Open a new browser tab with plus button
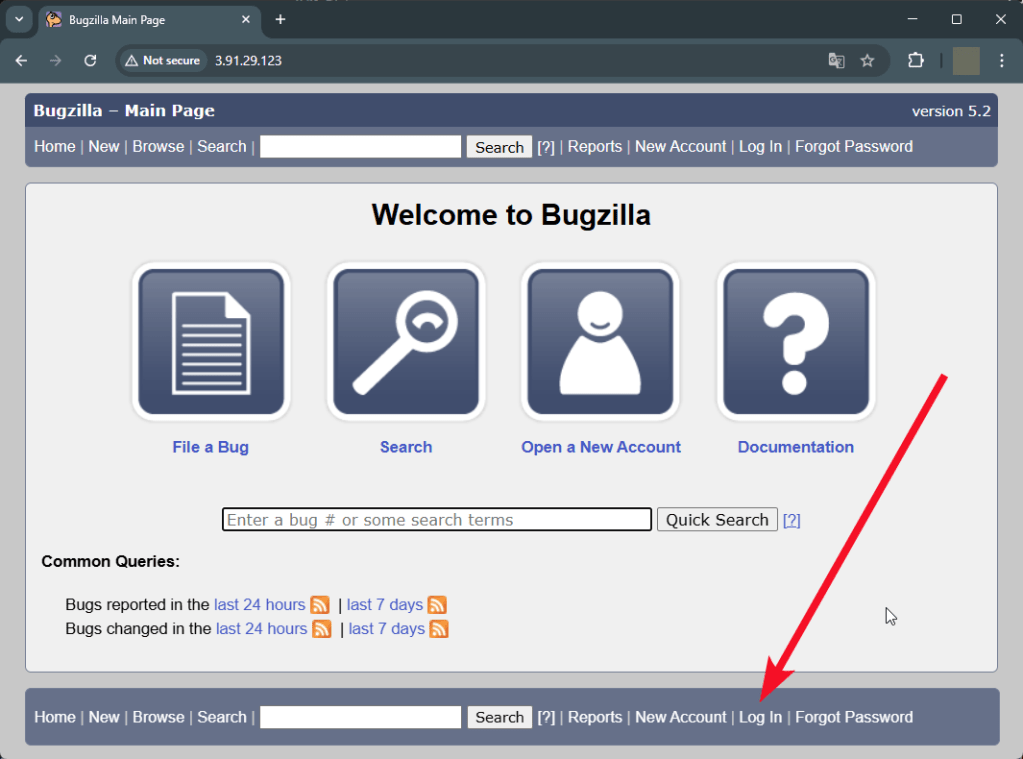 [280, 20]
